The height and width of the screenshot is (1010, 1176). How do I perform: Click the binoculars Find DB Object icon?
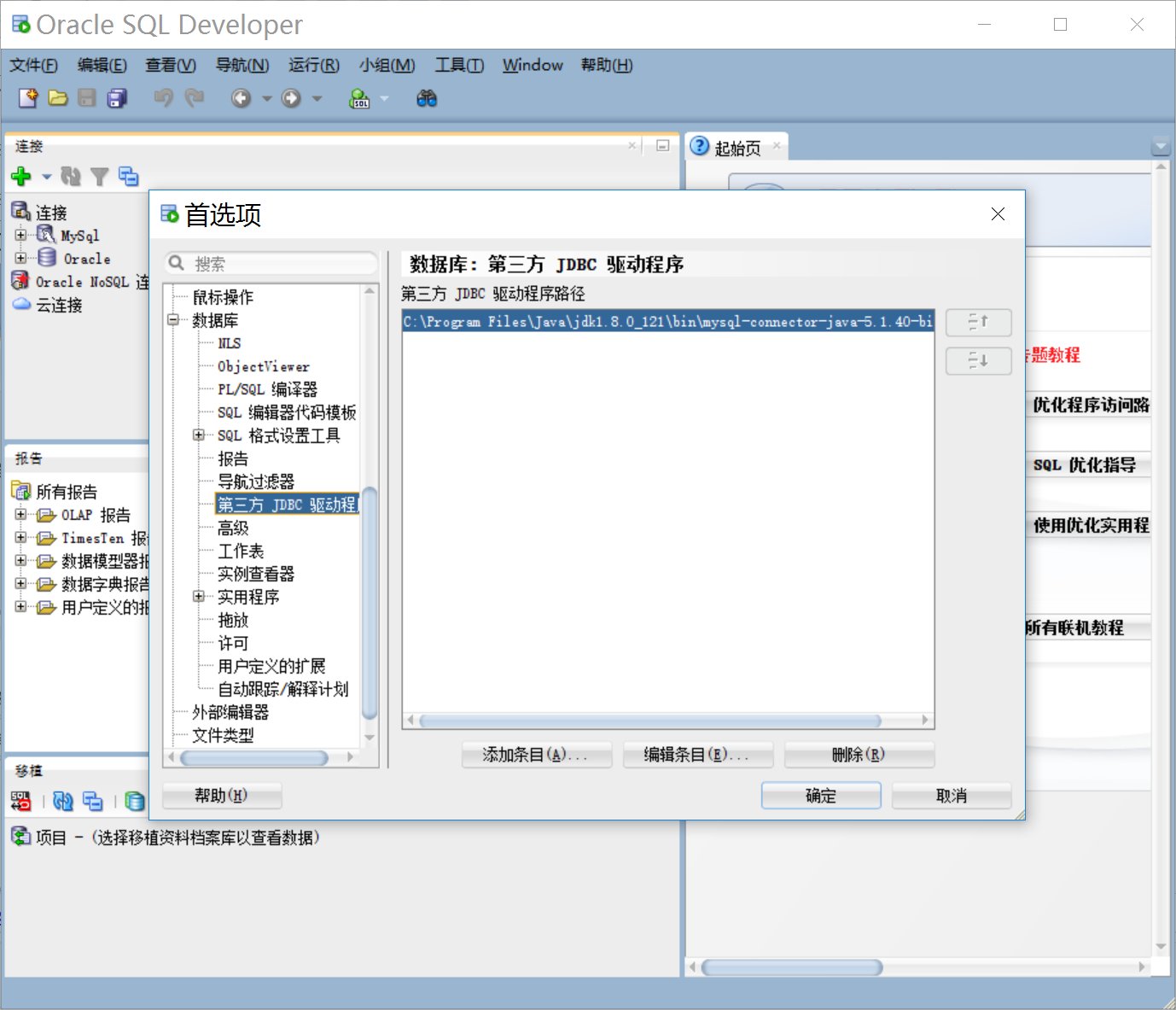tap(427, 98)
